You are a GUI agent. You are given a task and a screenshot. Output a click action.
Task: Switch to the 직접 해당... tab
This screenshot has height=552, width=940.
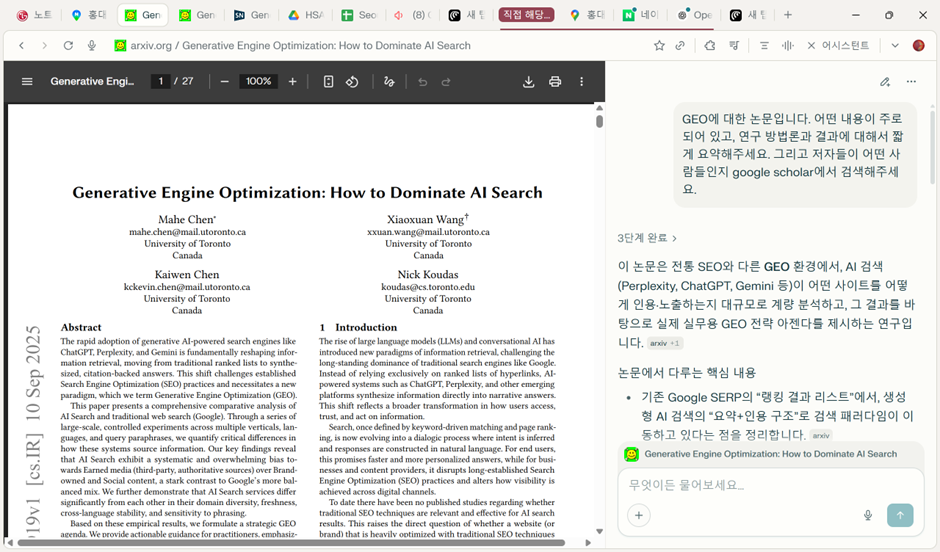tap(526, 15)
